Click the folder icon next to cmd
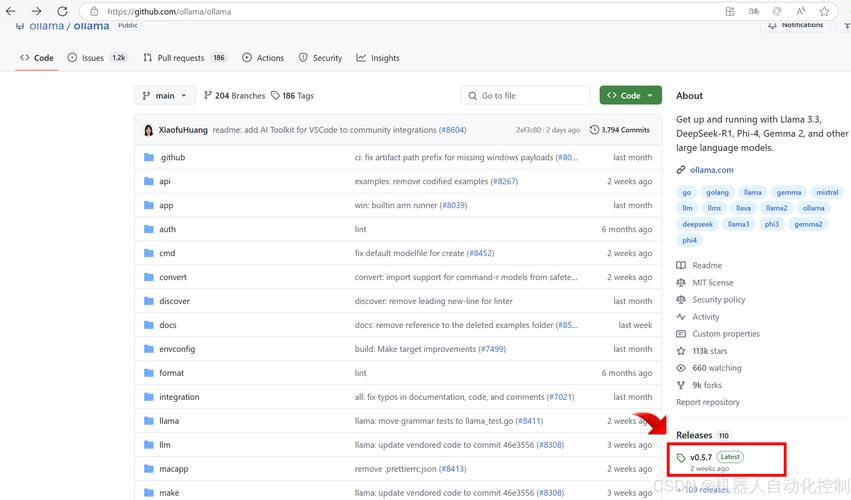 [149, 253]
